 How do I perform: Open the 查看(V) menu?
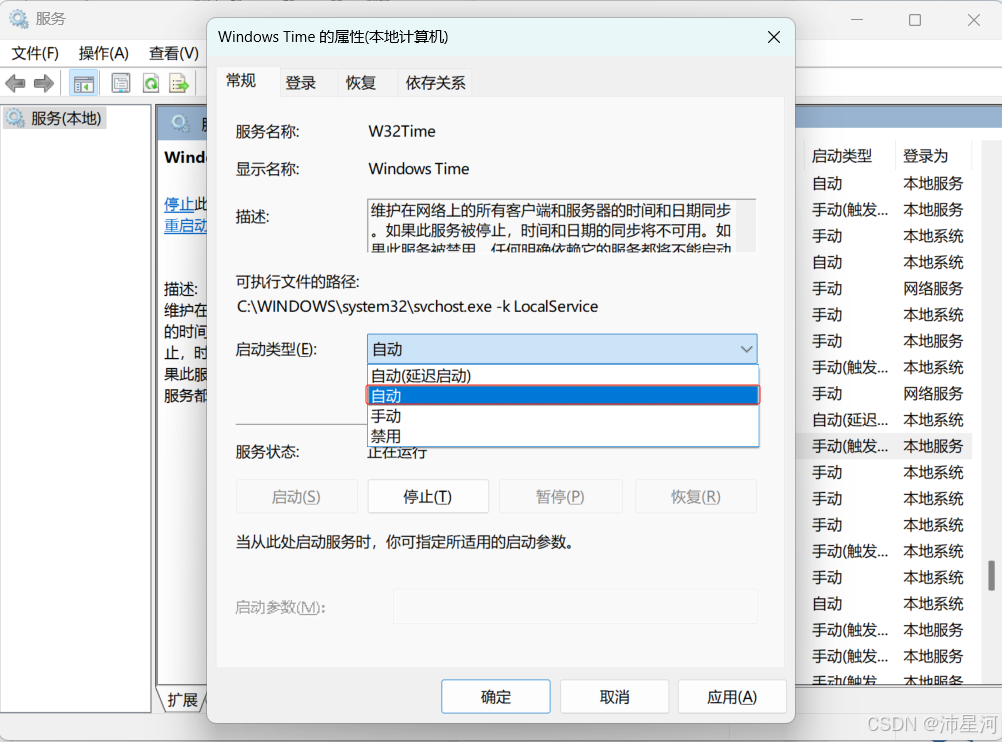[174, 53]
